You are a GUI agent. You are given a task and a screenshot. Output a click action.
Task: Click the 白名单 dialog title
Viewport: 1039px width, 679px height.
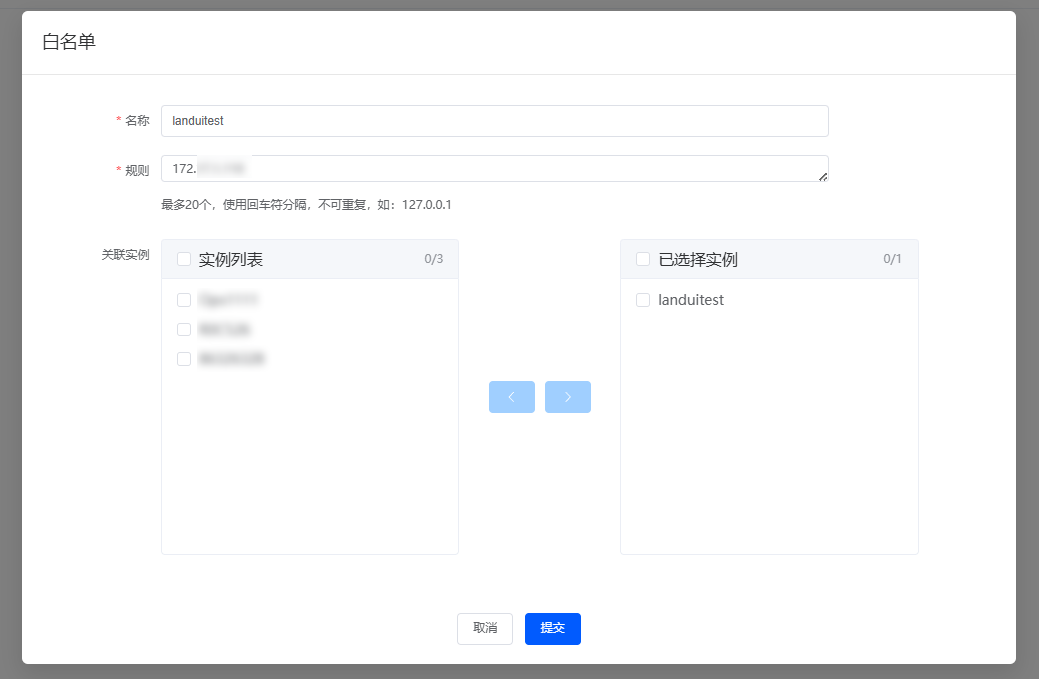(x=69, y=42)
